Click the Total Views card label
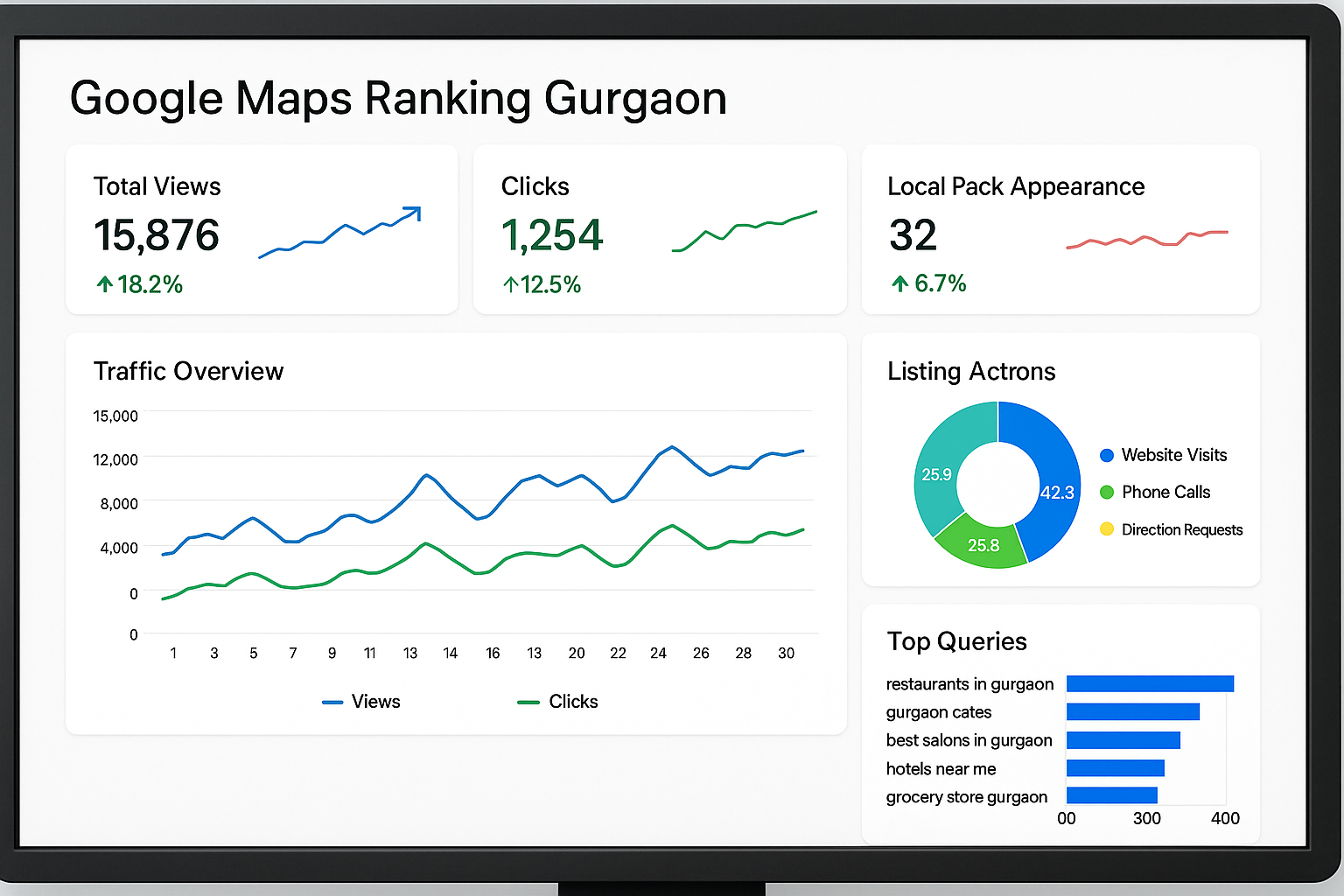This screenshot has width=1344, height=896. pyautogui.click(x=157, y=186)
